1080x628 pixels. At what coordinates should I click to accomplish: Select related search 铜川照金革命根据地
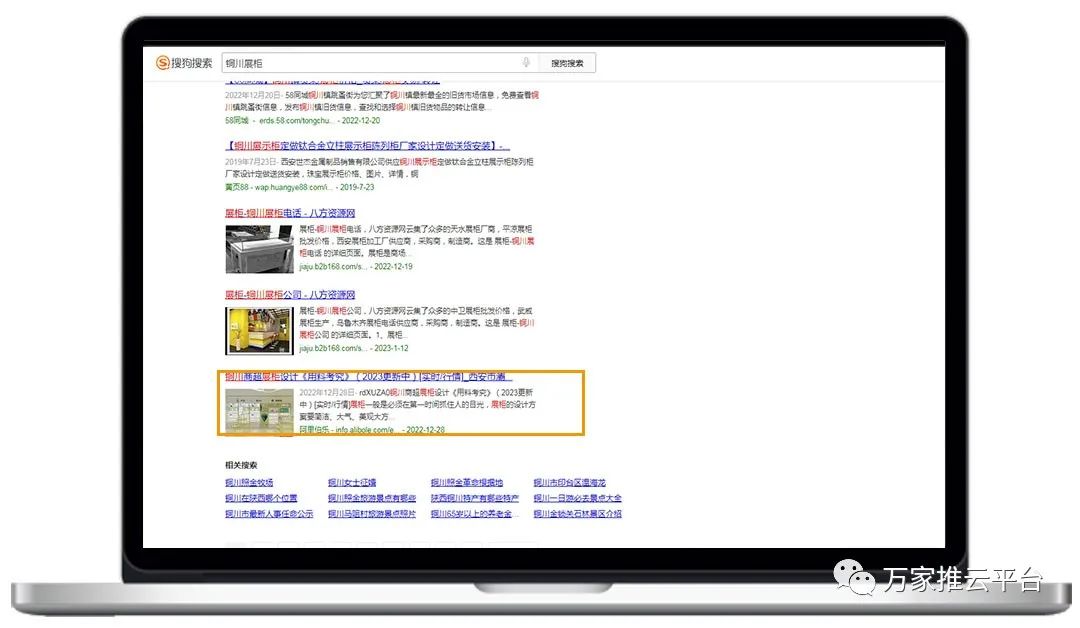pyautogui.click(x=467, y=483)
